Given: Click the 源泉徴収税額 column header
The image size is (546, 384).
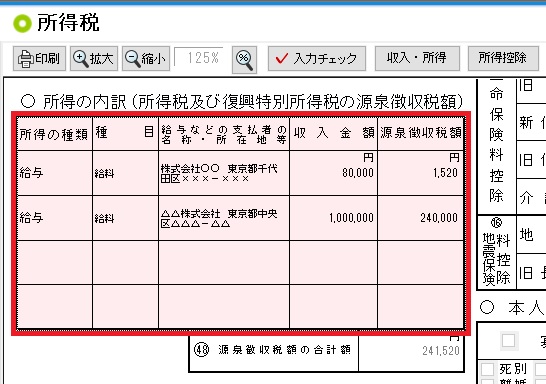Looking at the screenshot, I should coord(421,134).
